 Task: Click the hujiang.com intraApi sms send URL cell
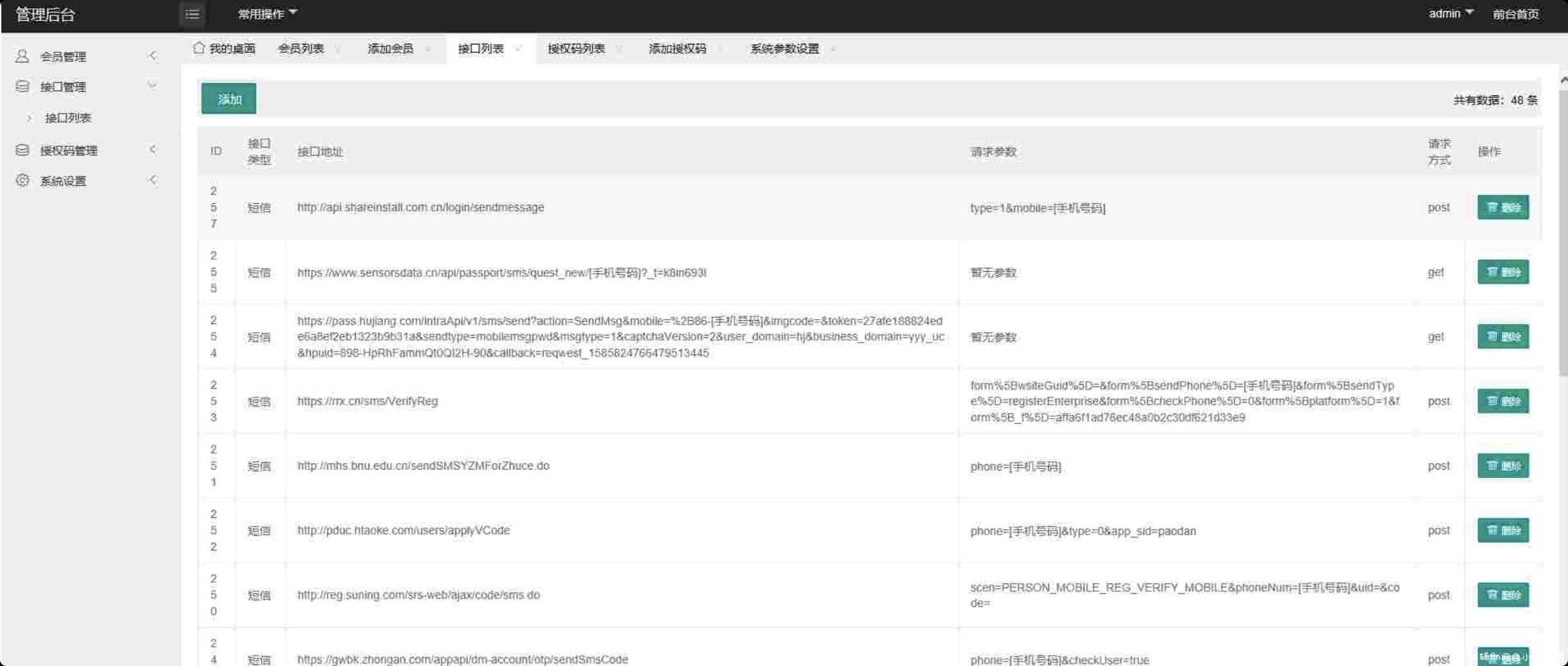(621, 337)
